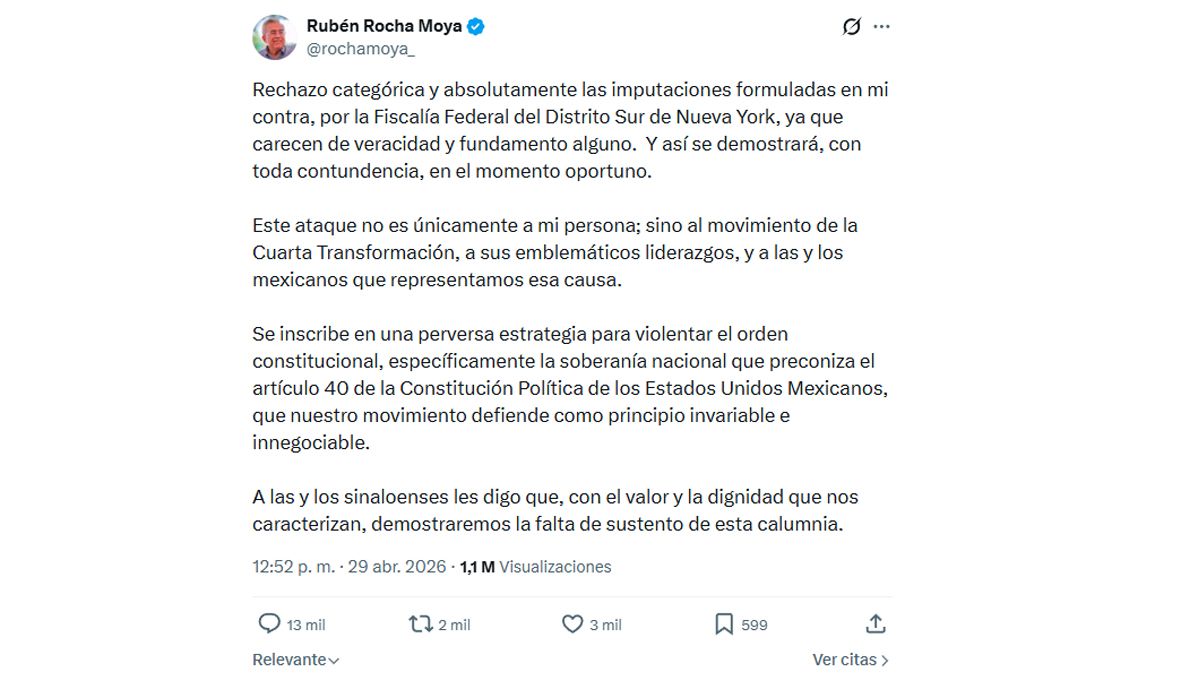Image resolution: width=1200 pixels, height=675 pixels.
Task: Open Rubén Rocha Moya's profile avatar
Action: [274, 37]
